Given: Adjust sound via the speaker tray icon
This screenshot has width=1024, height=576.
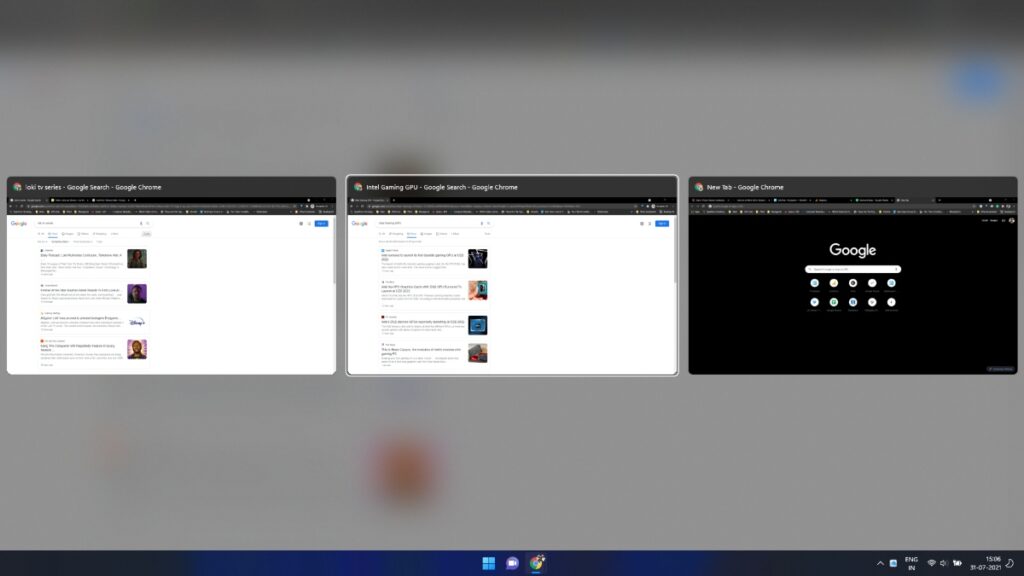Looking at the screenshot, I should click(x=944, y=563).
